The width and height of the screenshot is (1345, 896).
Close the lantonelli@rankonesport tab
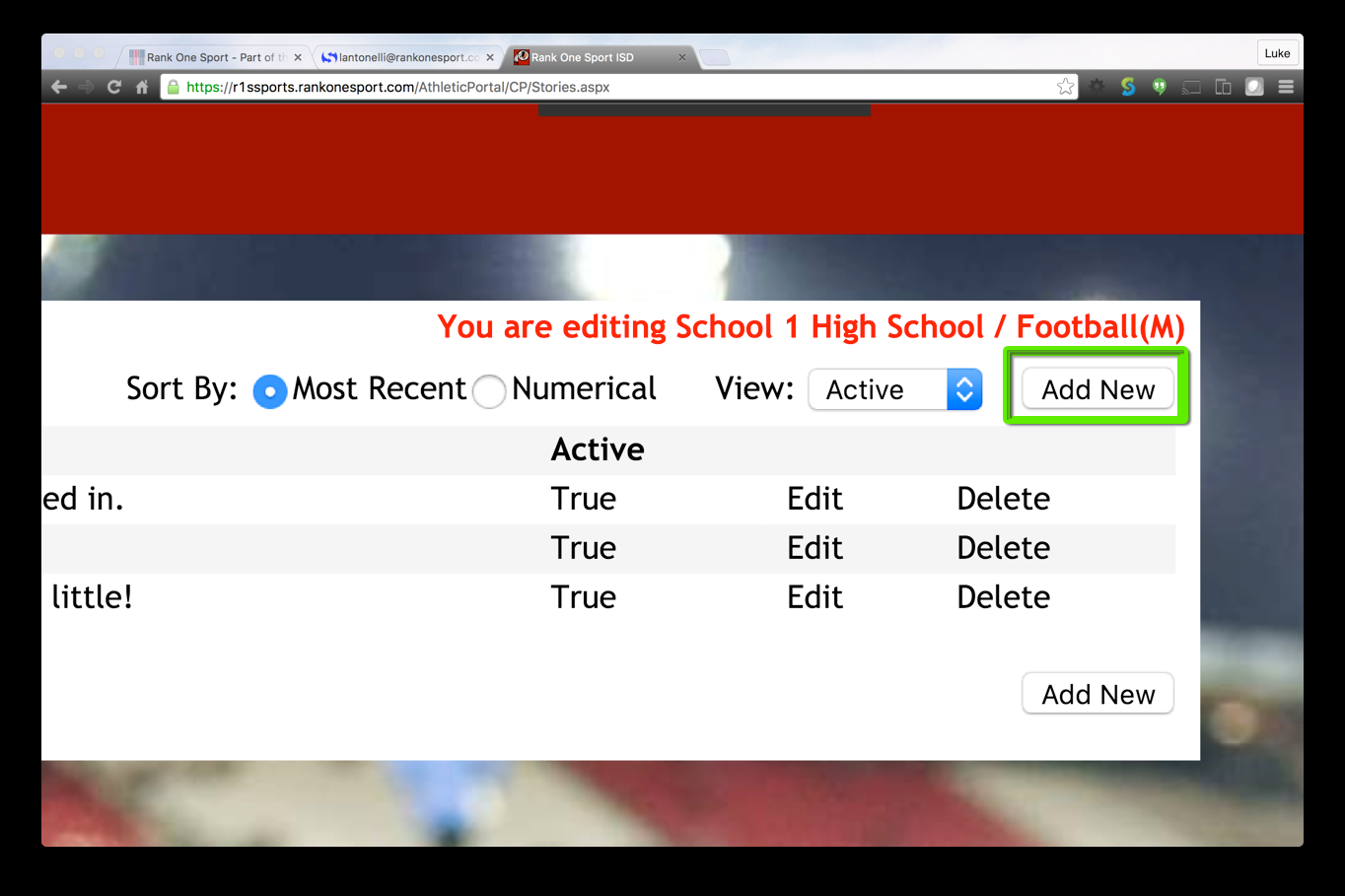490,57
